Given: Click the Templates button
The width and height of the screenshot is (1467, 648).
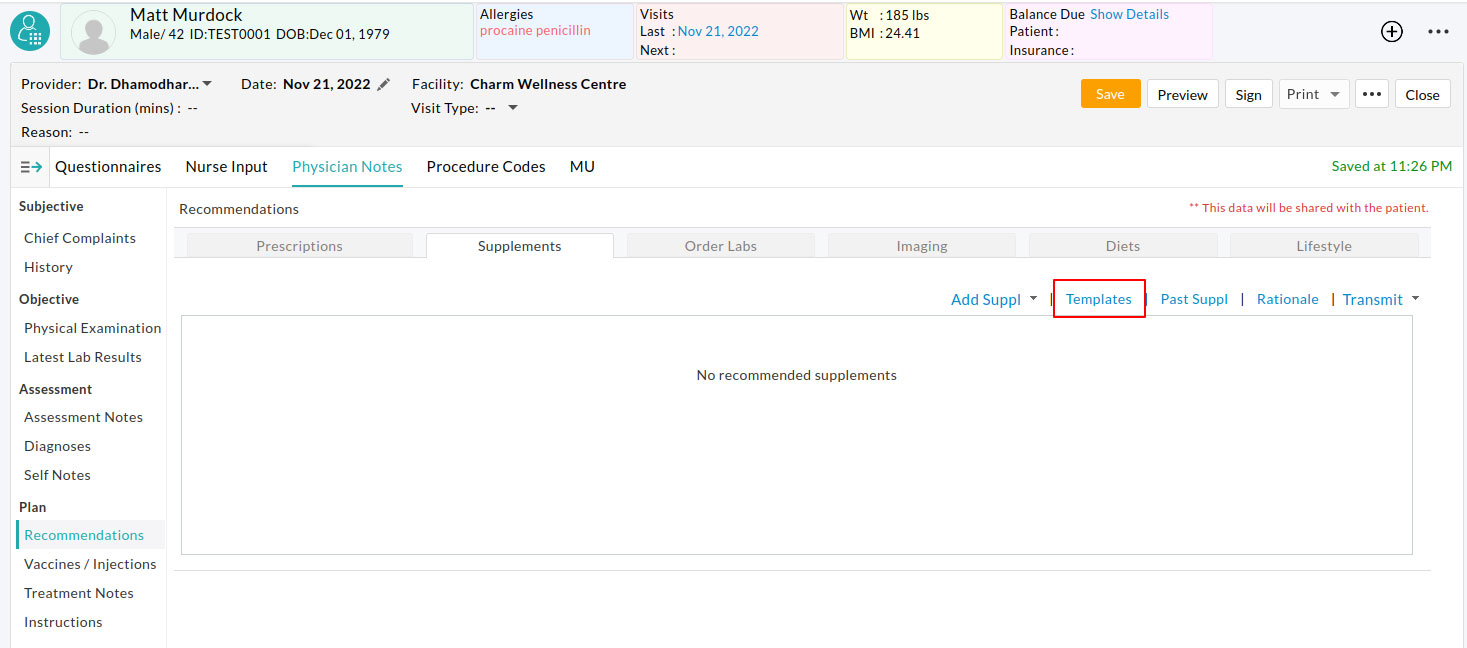Looking at the screenshot, I should click(x=1098, y=298).
